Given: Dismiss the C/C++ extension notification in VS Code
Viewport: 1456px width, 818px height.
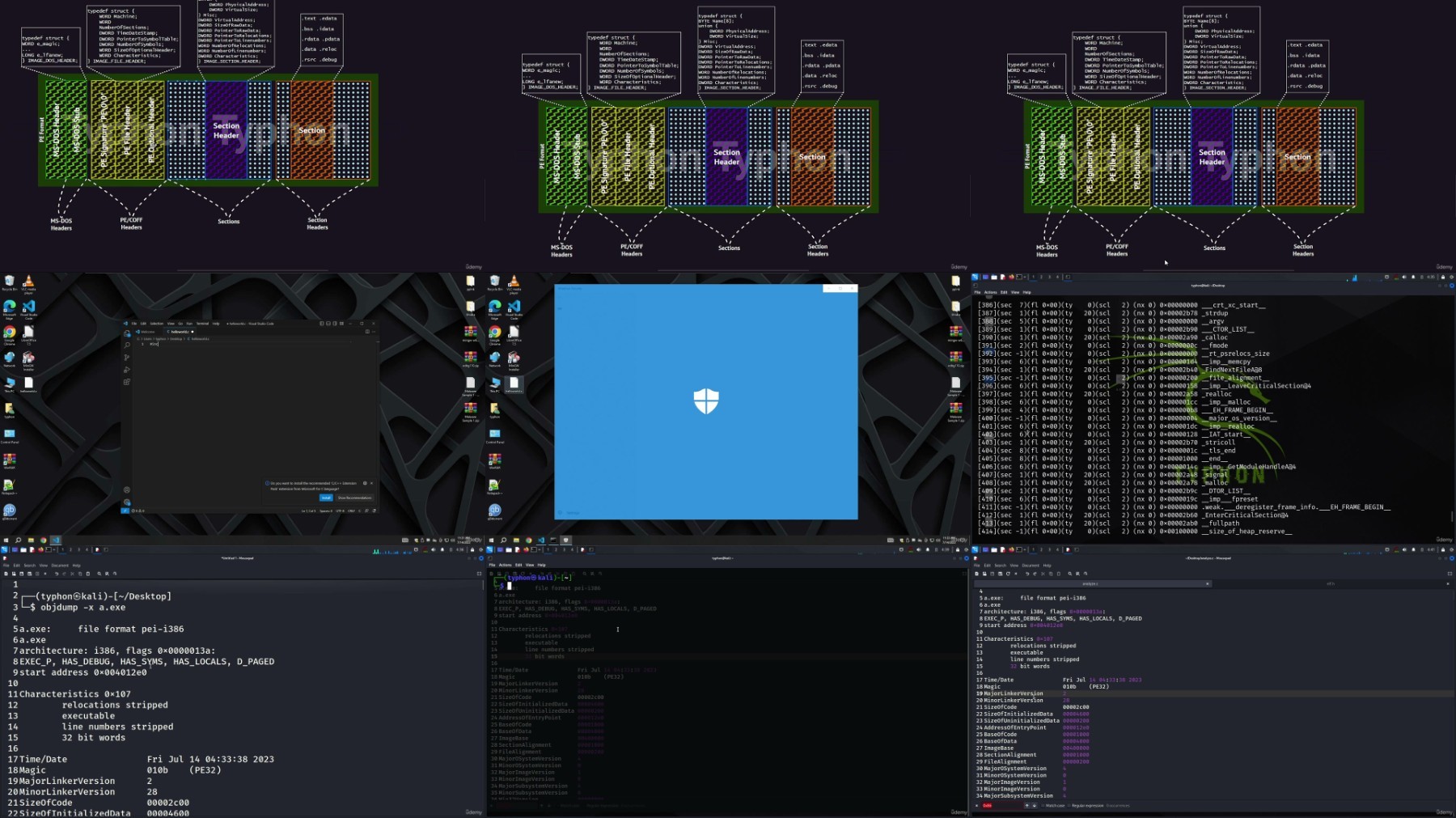Looking at the screenshot, I should click(371, 483).
